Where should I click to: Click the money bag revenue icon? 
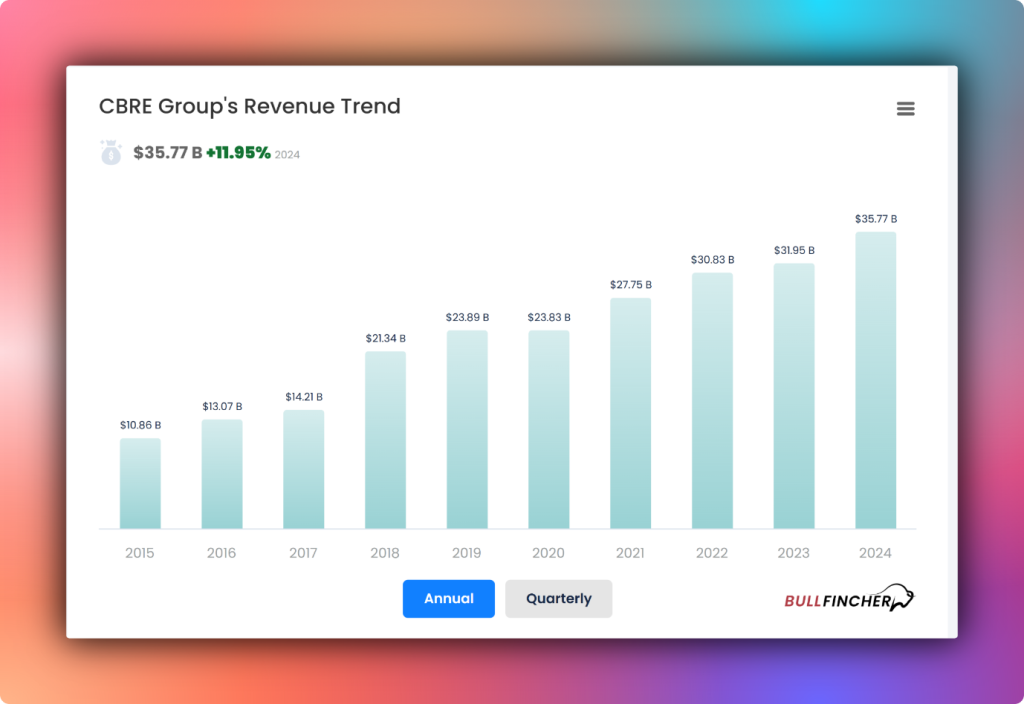[x=110, y=152]
